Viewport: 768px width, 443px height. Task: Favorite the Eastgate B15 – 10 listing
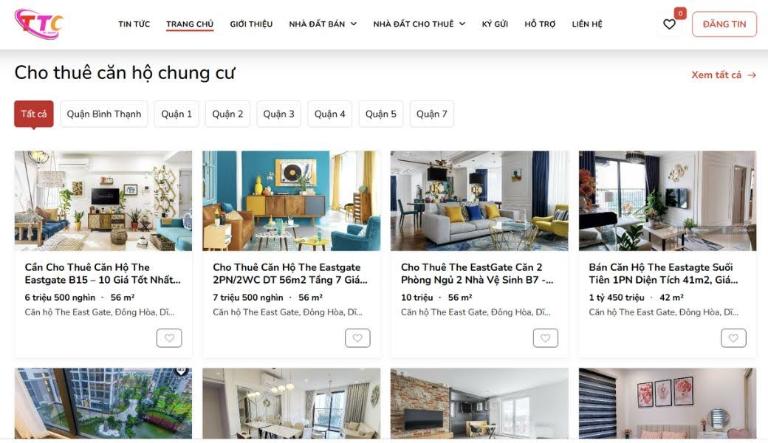pos(169,338)
